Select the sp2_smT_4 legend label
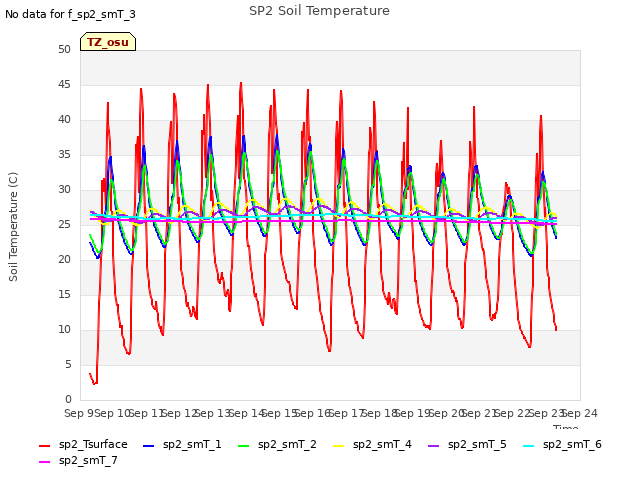640x480 pixels. coord(382,444)
